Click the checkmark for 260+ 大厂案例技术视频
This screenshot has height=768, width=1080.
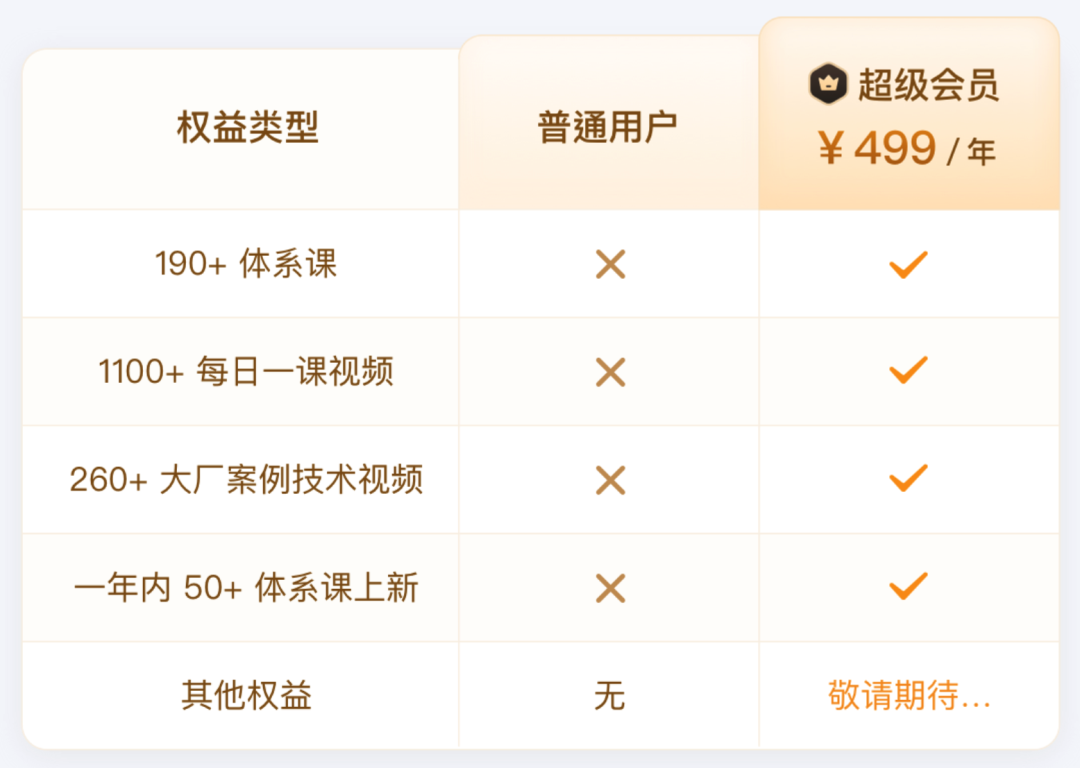pos(908,479)
